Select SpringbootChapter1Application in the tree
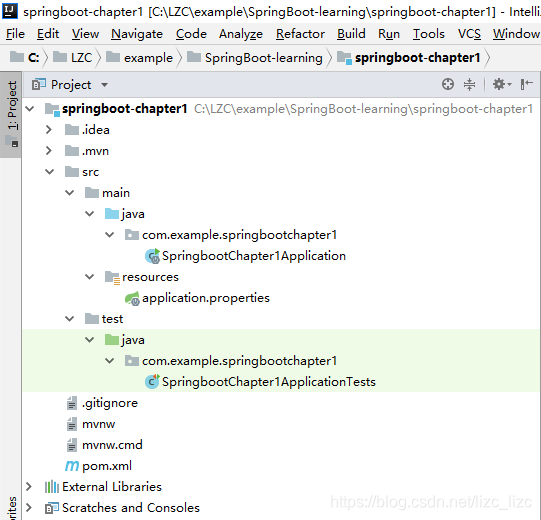541x520 pixels. click(x=254, y=256)
